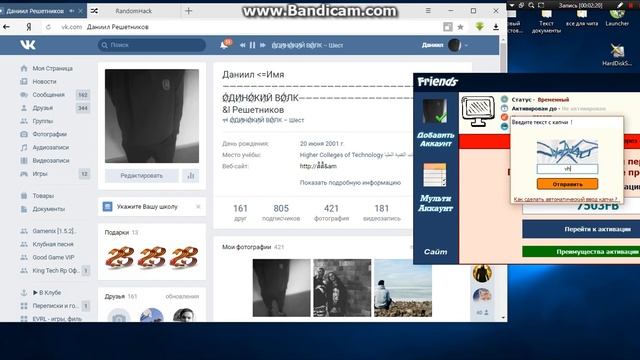Click Как сделать автоматический ввод капчи link

click(x=565, y=199)
